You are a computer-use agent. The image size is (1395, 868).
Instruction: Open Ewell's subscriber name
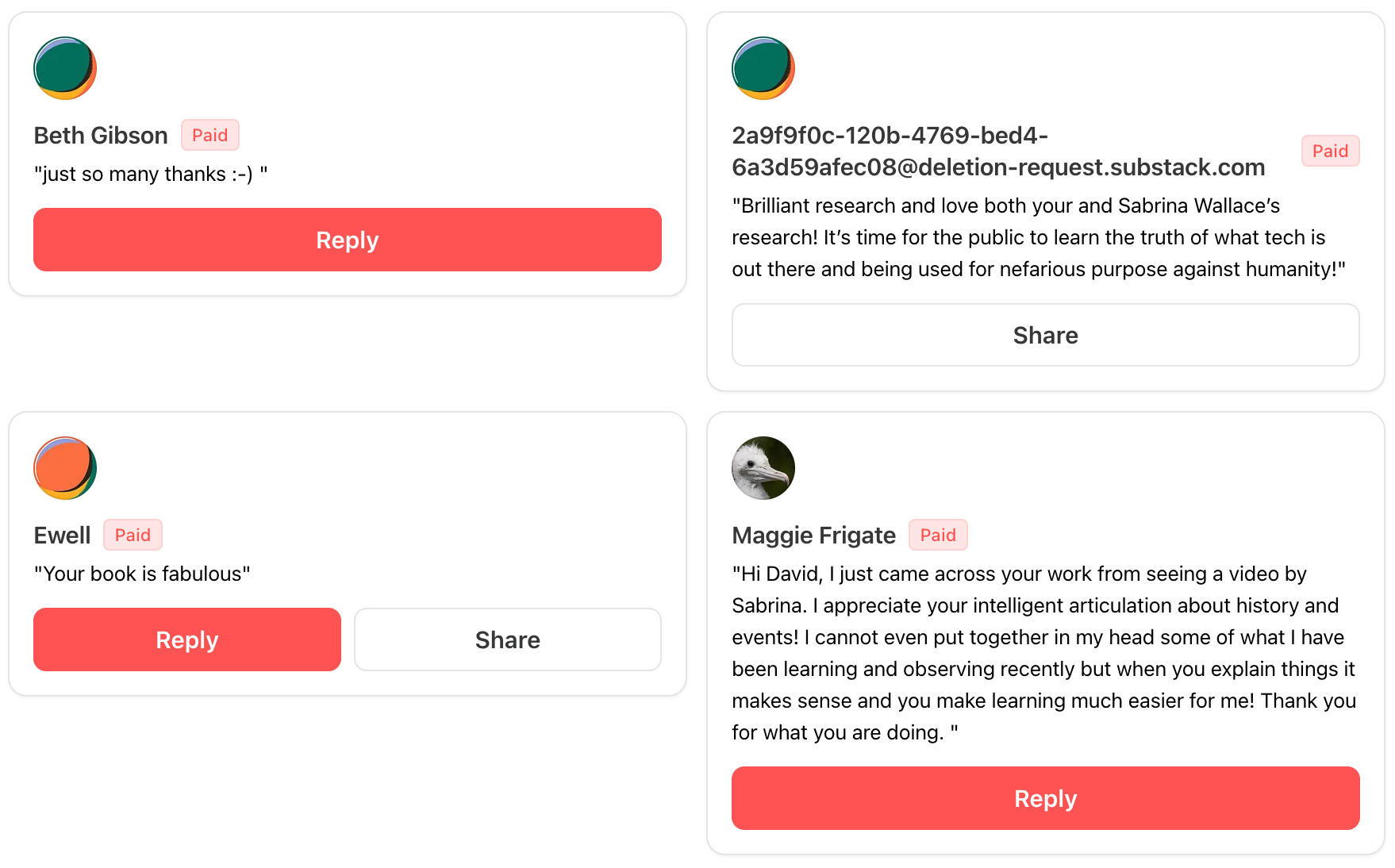click(x=62, y=536)
